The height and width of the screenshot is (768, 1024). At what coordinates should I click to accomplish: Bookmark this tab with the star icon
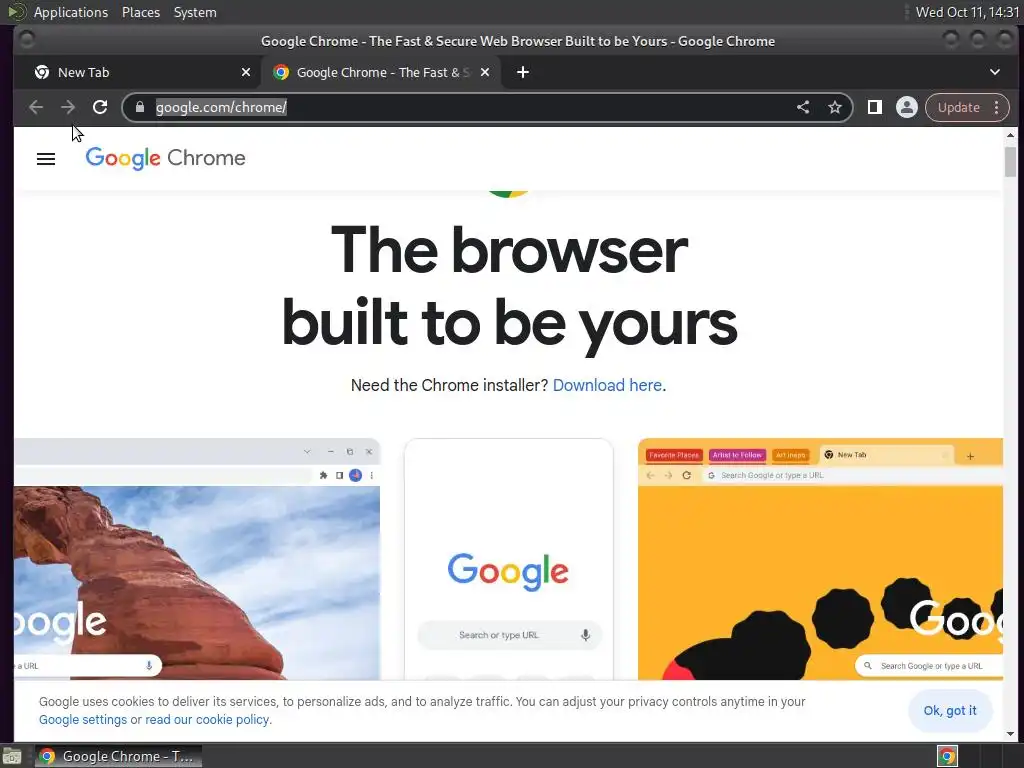pyautogui.click(x=835, y=107)
